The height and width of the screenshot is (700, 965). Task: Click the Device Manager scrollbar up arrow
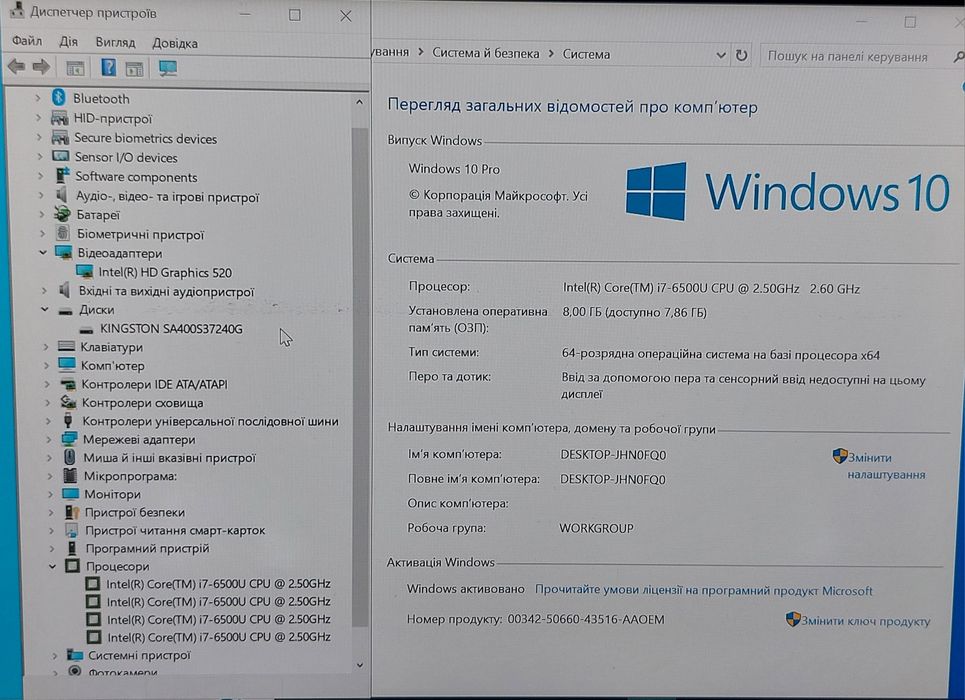359,102
